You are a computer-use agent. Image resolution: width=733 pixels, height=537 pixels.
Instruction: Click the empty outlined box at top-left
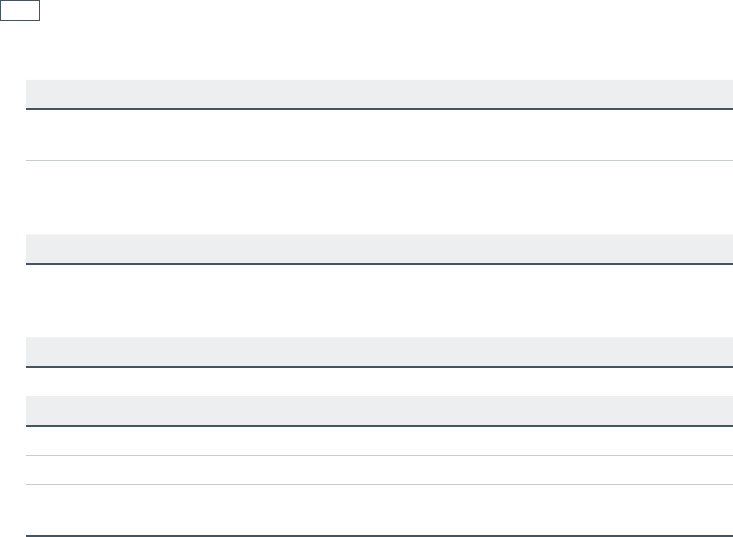[20, 10]
